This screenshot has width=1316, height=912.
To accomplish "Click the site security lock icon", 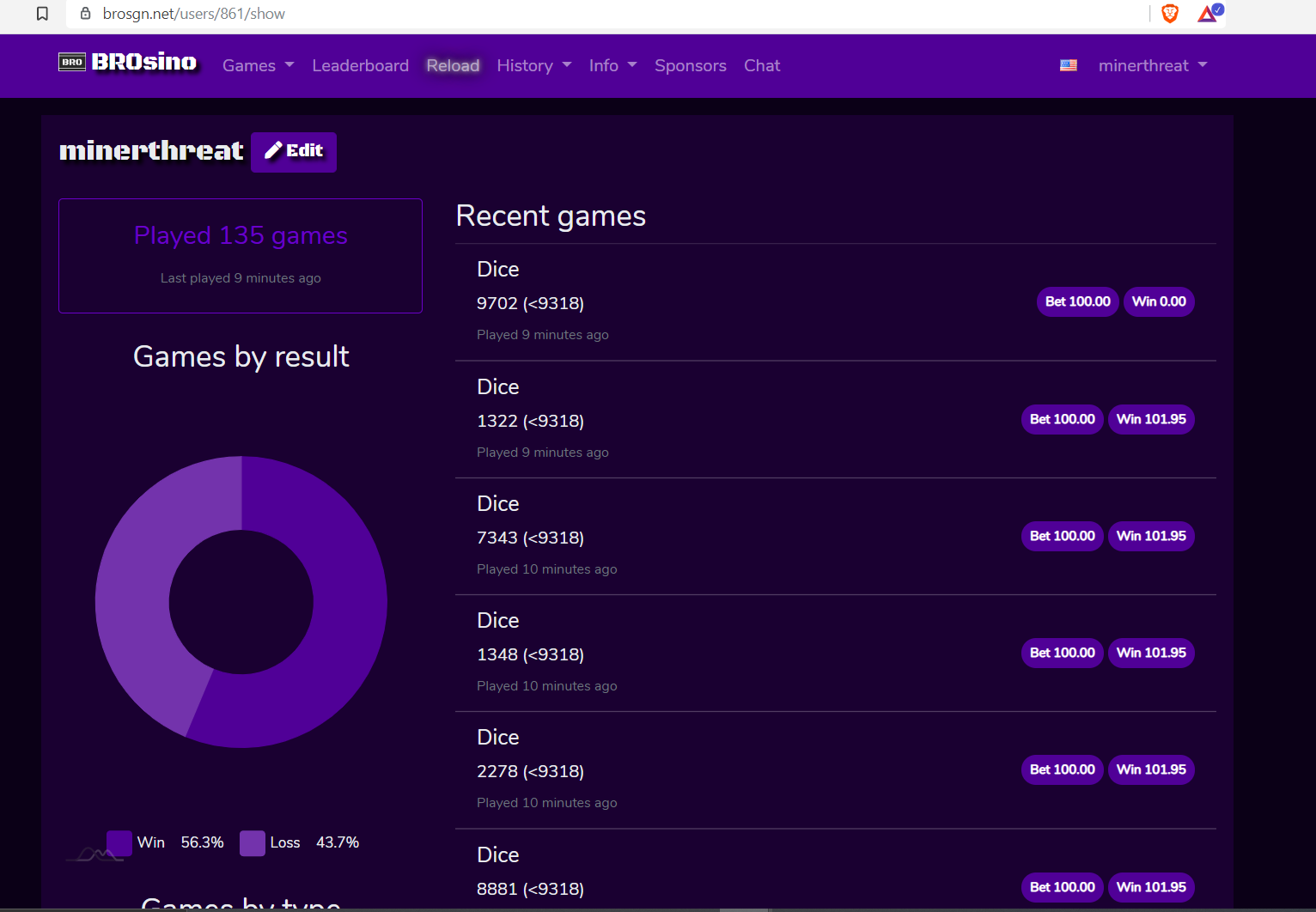I will [84, 14].
